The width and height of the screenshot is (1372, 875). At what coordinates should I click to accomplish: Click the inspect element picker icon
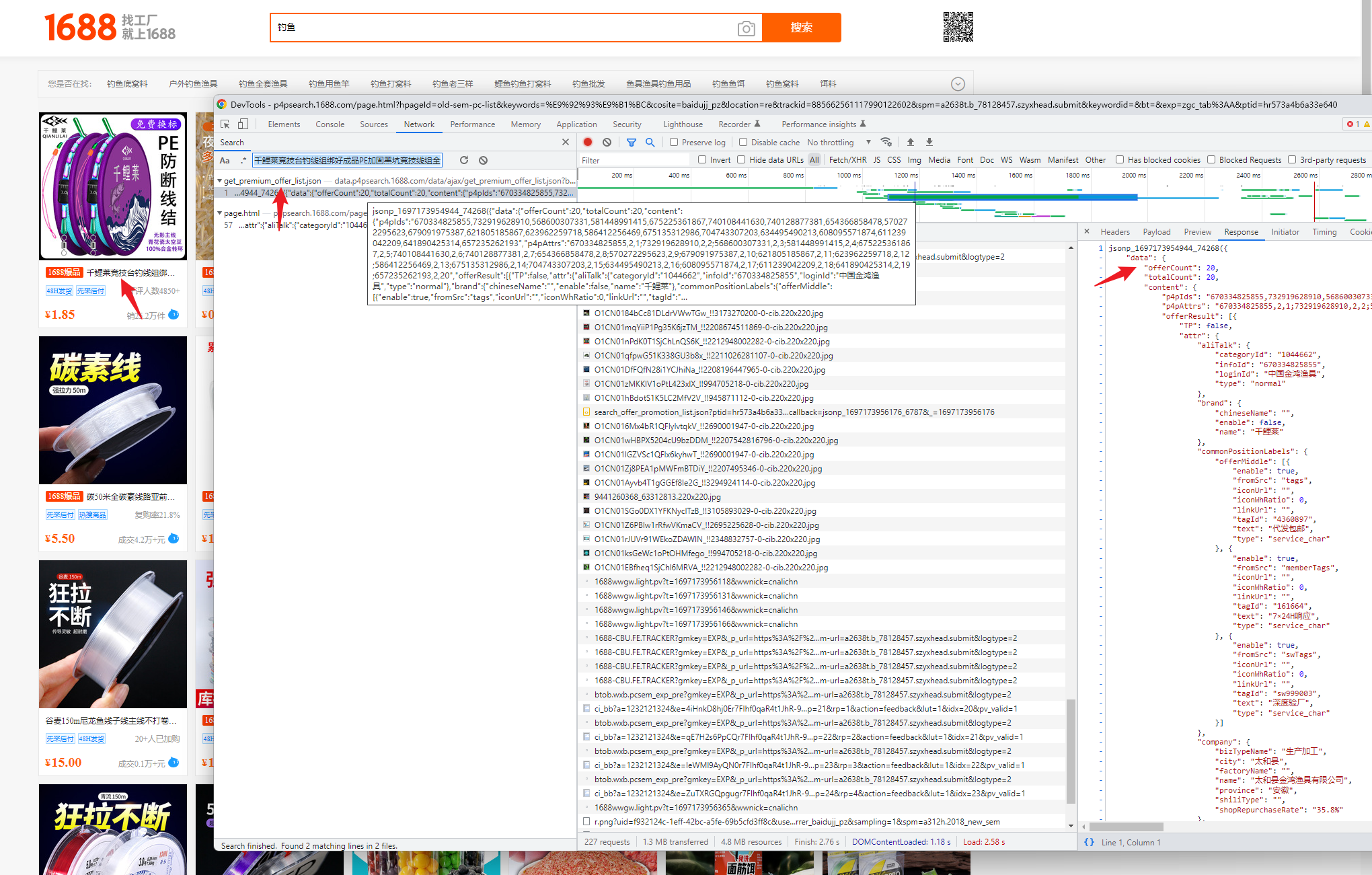[x=225, y=124]
